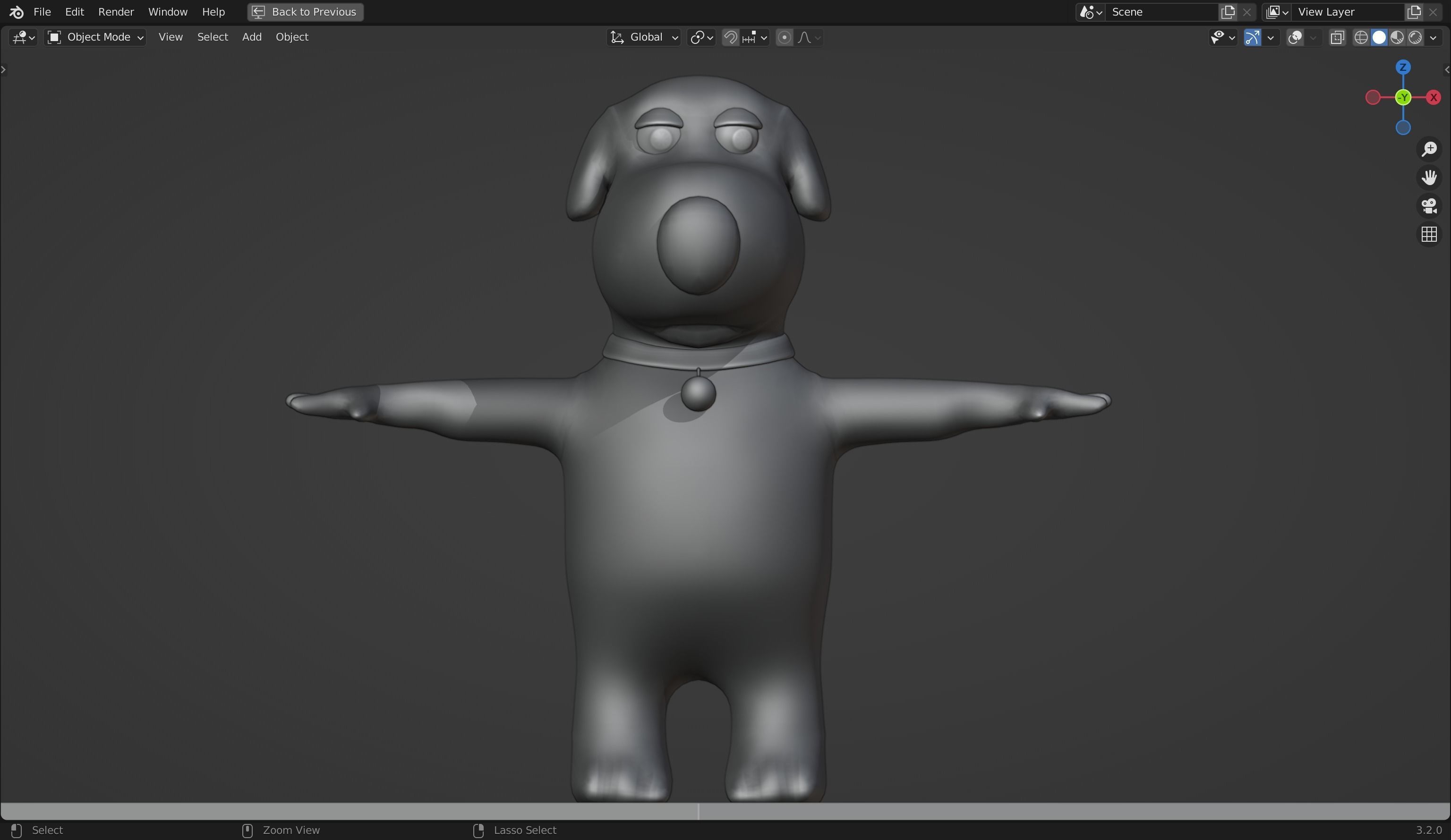Toggle the camera view icon
Screen dimensions: 1451x840
pyautogui.click(x=1429, y=206)
